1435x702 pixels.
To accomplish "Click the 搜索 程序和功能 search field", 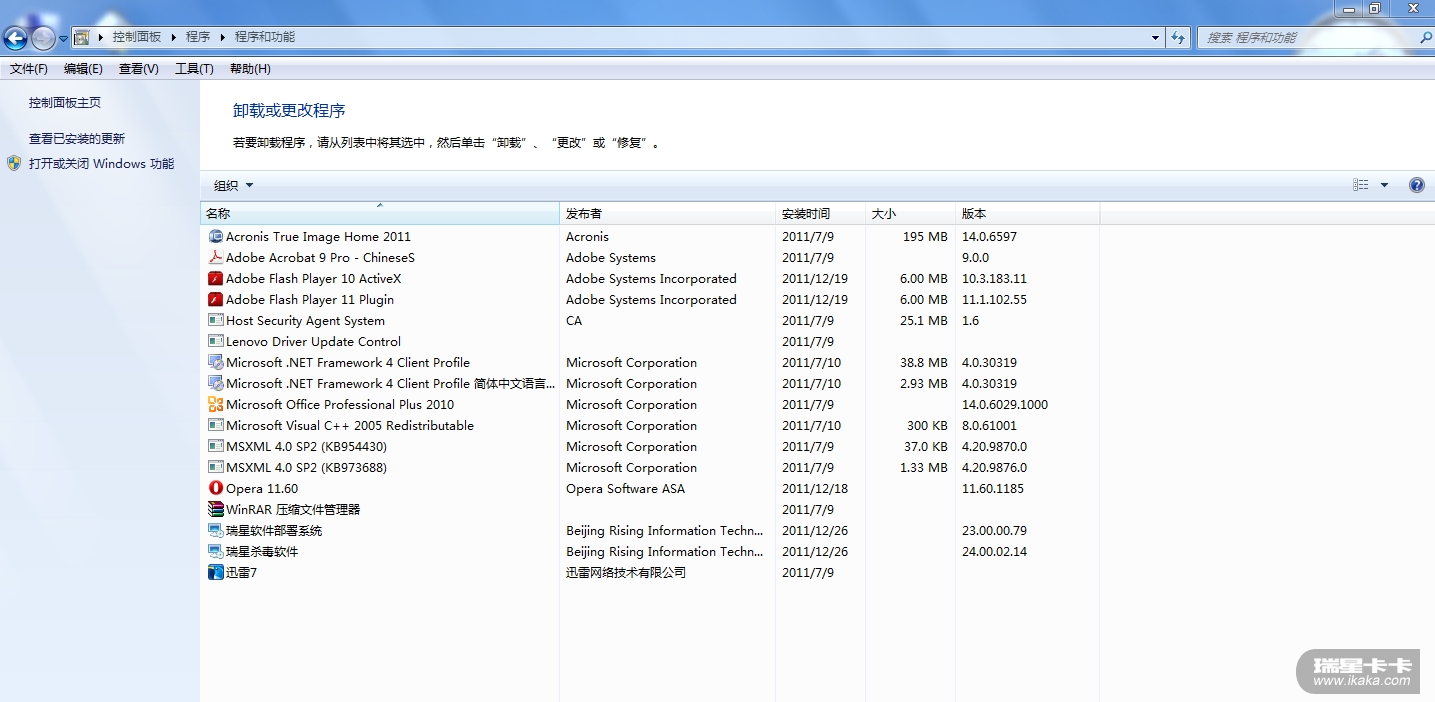I will [1307, 37].
